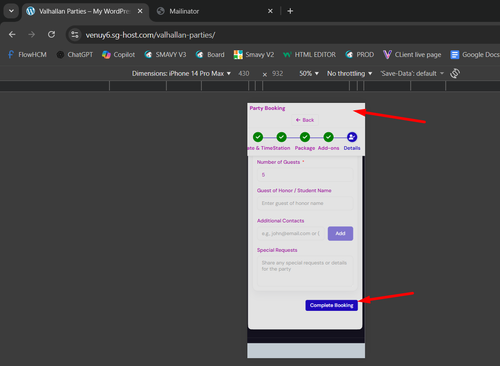Open Board bookmark
The width and height of the screenshot is (500, 366).
click(x=210, y=55)
